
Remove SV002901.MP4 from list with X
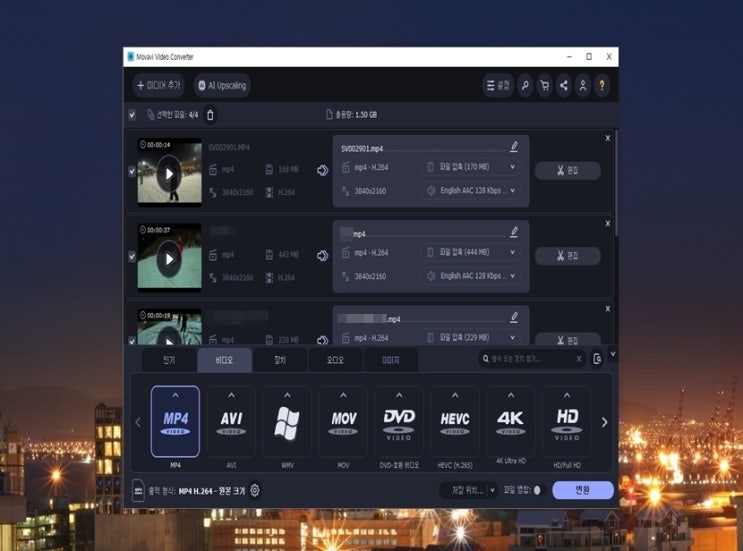[608, 138]
